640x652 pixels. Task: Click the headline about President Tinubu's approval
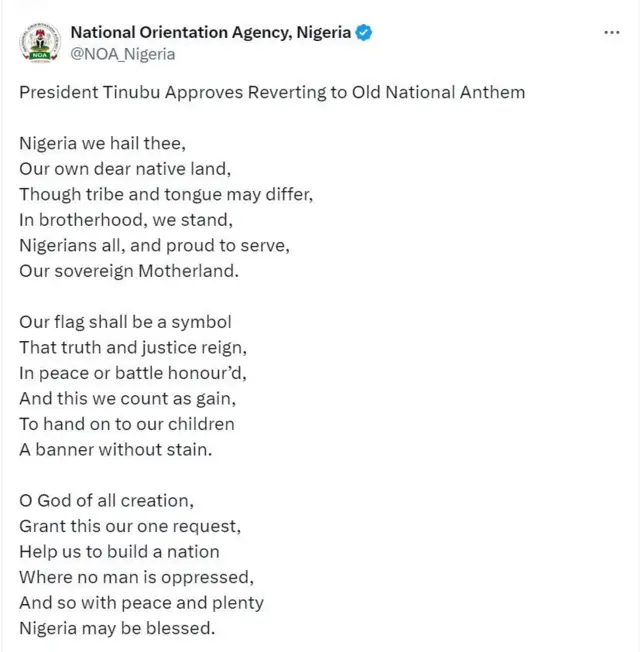[272, 93]
